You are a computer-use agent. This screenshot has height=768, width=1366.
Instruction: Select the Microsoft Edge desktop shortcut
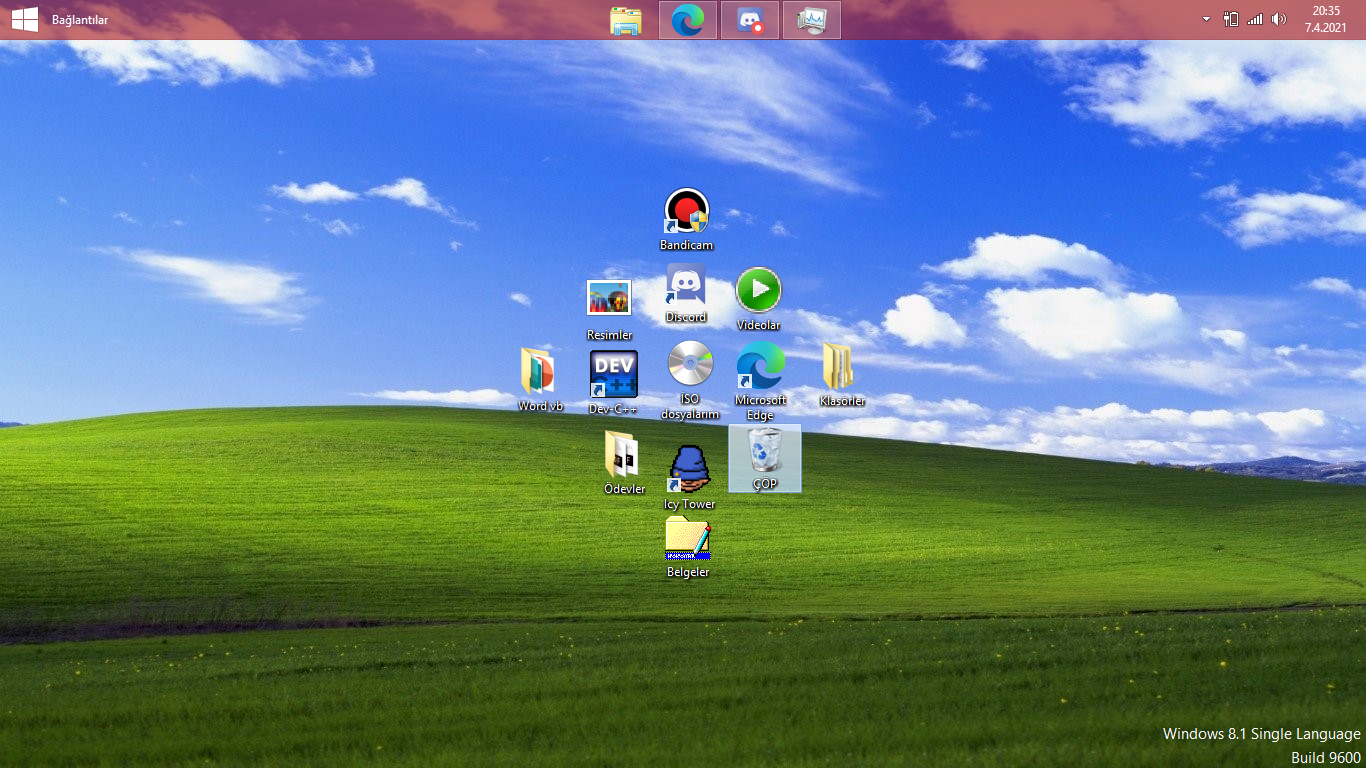761,381
